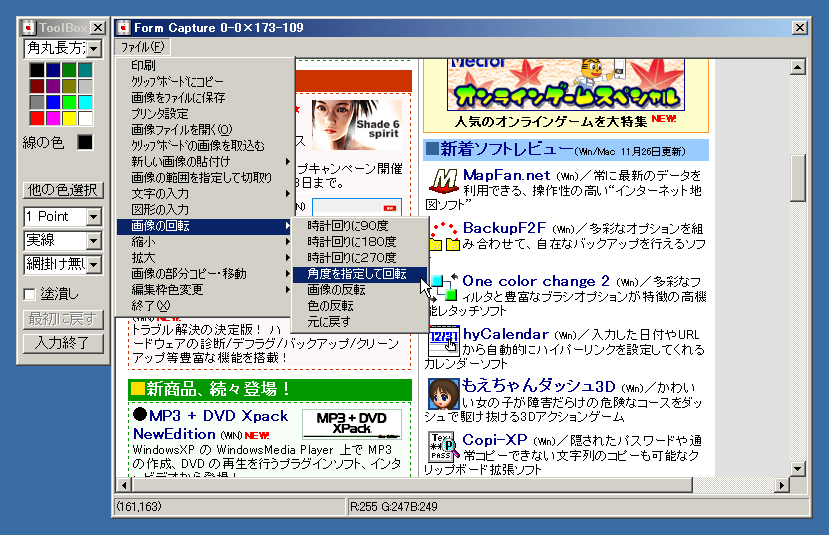The image size is (829, 535).
Task: Pick the magenta color swatch
Action: pos(53,118)
